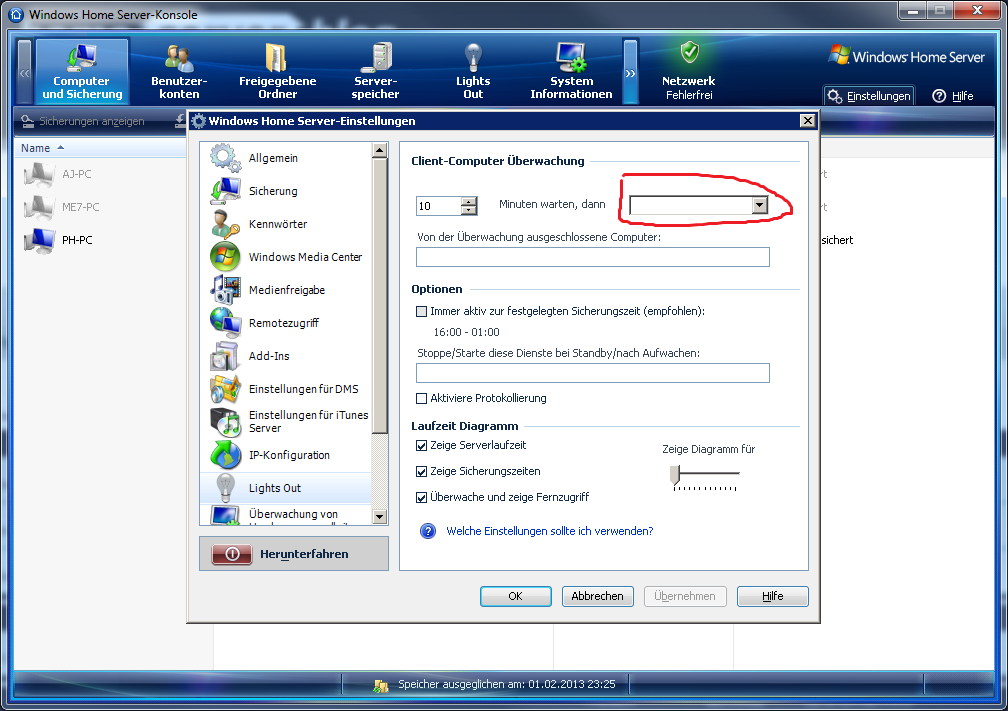Select Einstellungen für DMS settings category
Viewport: 1008px width, 711px height.
click(x=286, y=389)
